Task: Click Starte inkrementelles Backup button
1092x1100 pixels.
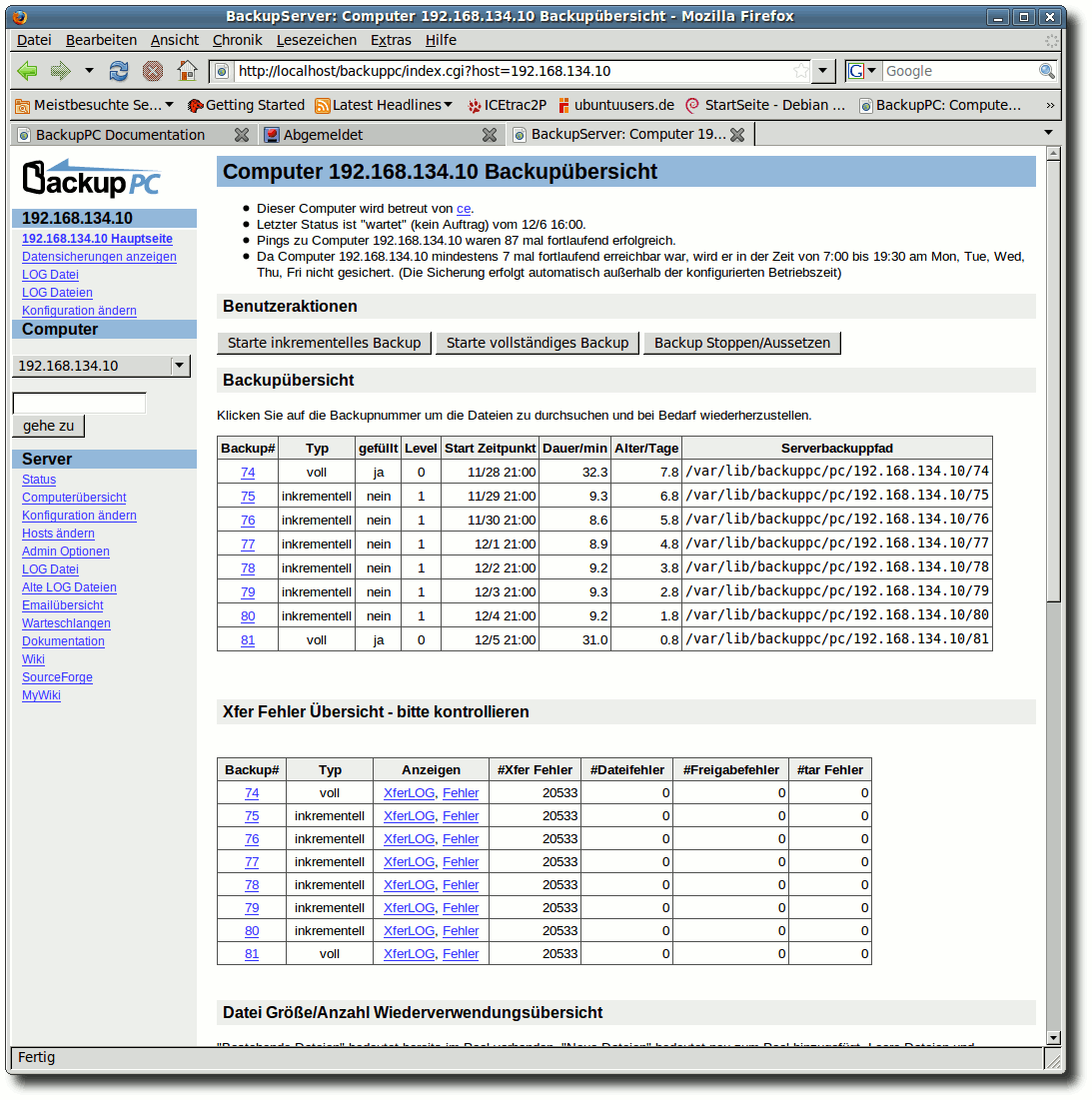Action: 324,343
